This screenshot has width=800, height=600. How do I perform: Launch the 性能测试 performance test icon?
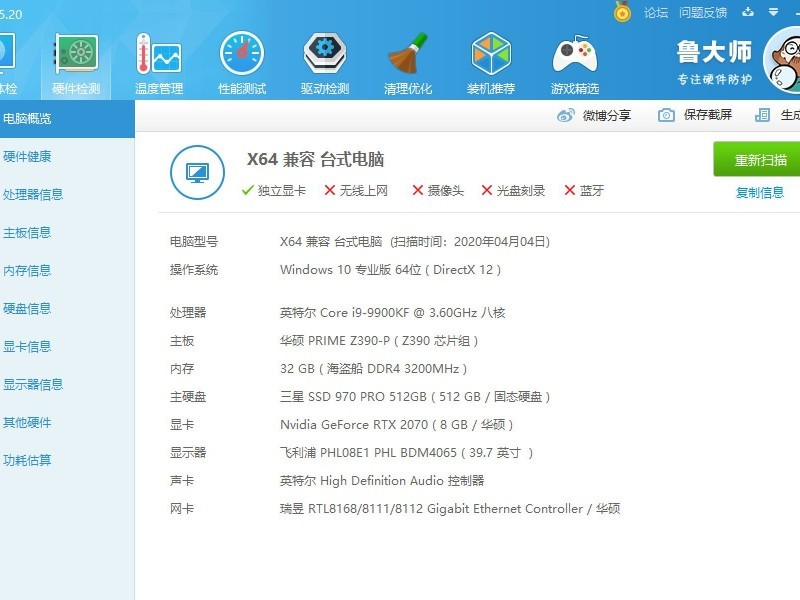242,53
